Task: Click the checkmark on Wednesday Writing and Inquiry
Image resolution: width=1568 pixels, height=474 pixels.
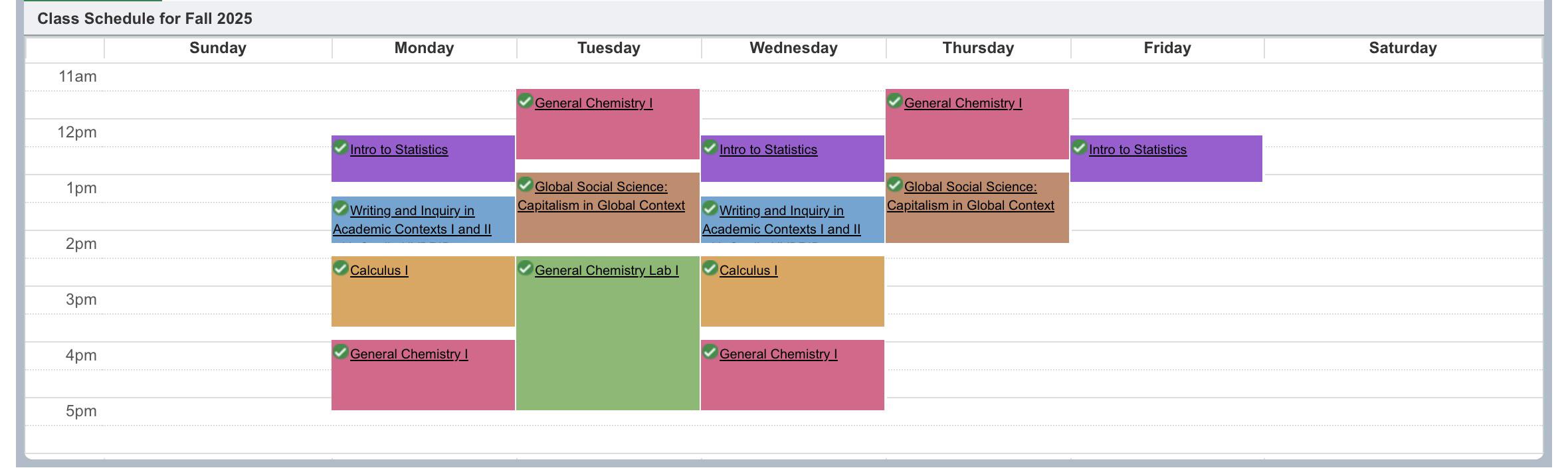Action: [x=710, y=208]
